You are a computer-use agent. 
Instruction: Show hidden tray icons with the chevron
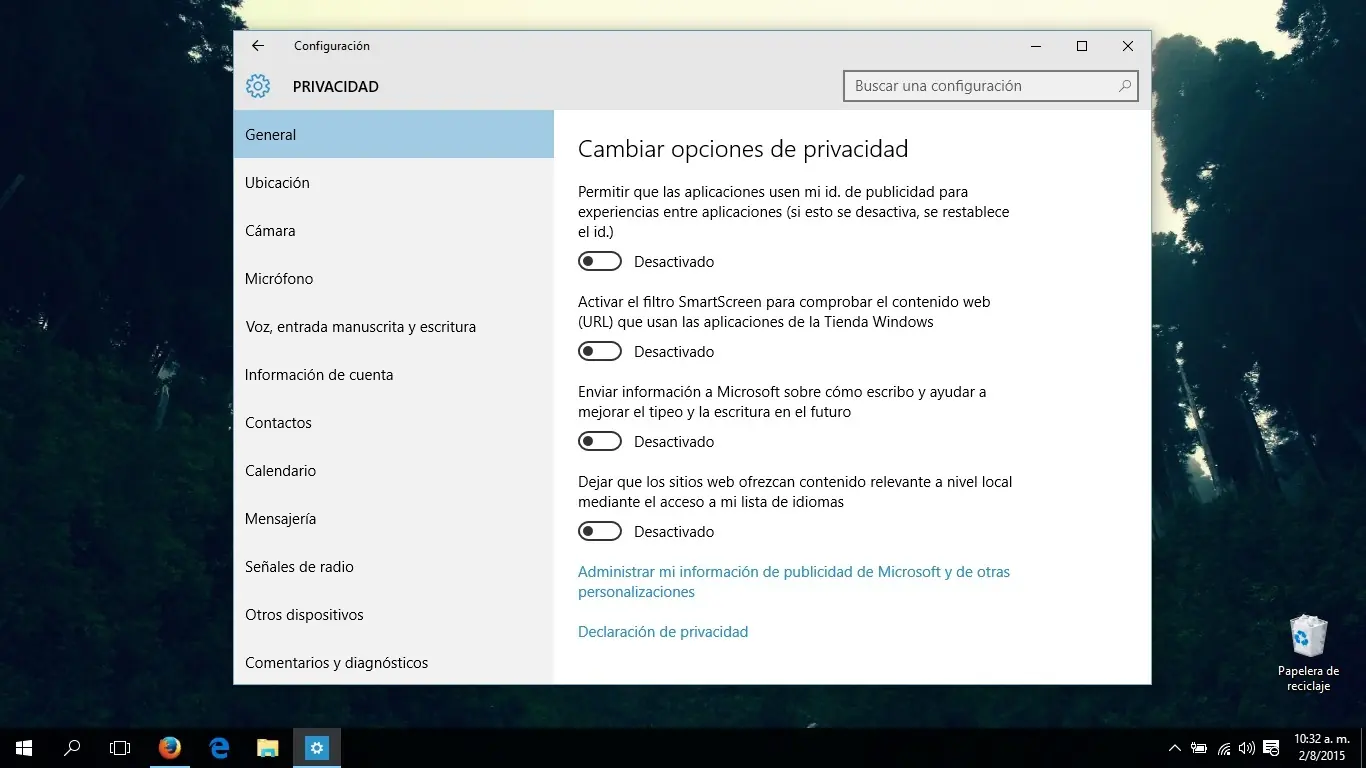tap(1174, 748)
